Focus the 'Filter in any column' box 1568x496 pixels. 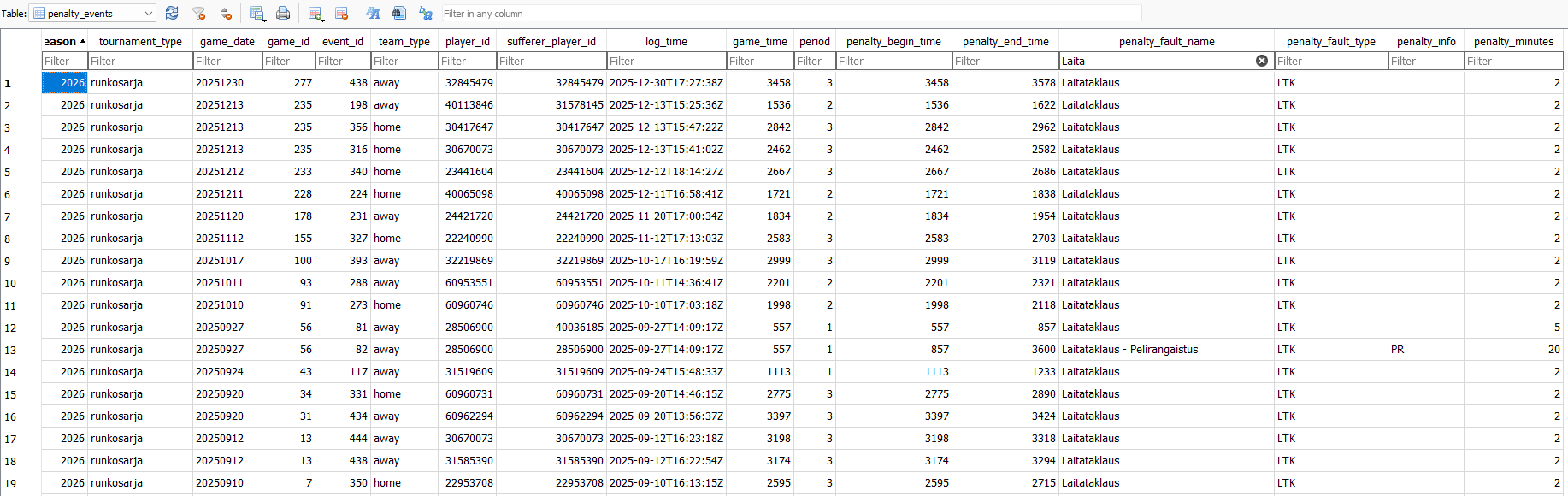point(790,14)
